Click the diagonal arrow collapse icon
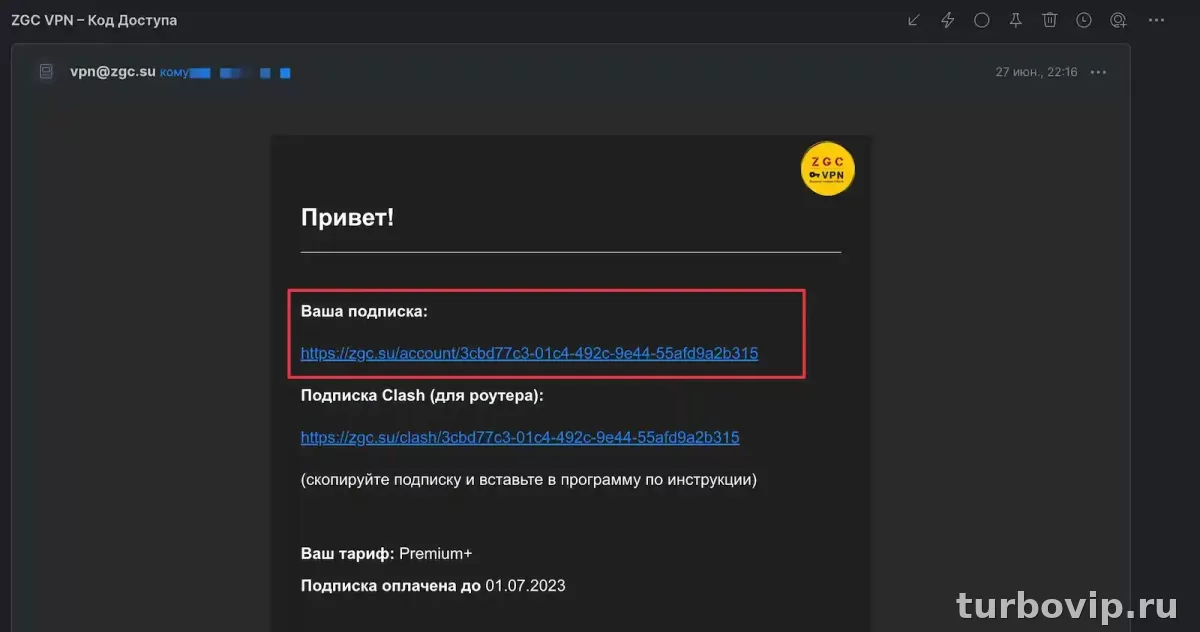1200x632 pixels. 912,19
